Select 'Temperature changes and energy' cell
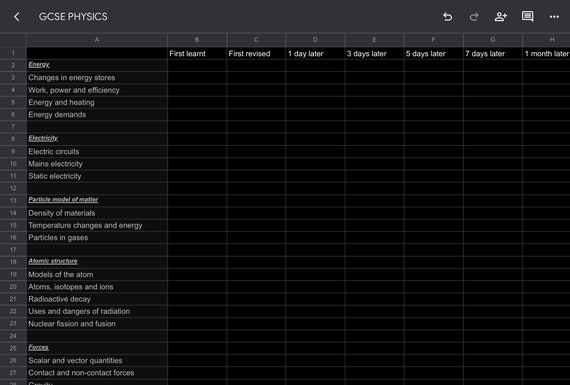This screenshot has height=385, width=570. point(97,225)
